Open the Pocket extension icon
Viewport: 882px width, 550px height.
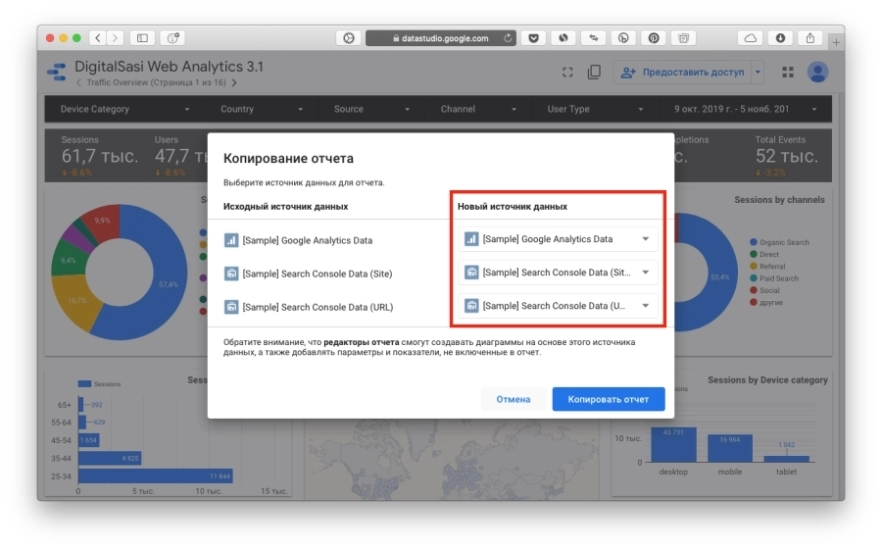point(533,38)
